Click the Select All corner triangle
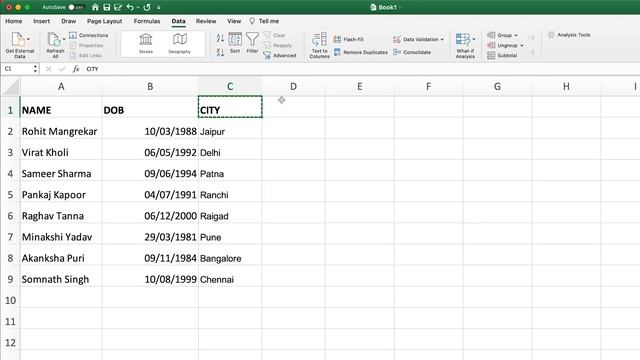Screen dimensions: 640x360 11,87
